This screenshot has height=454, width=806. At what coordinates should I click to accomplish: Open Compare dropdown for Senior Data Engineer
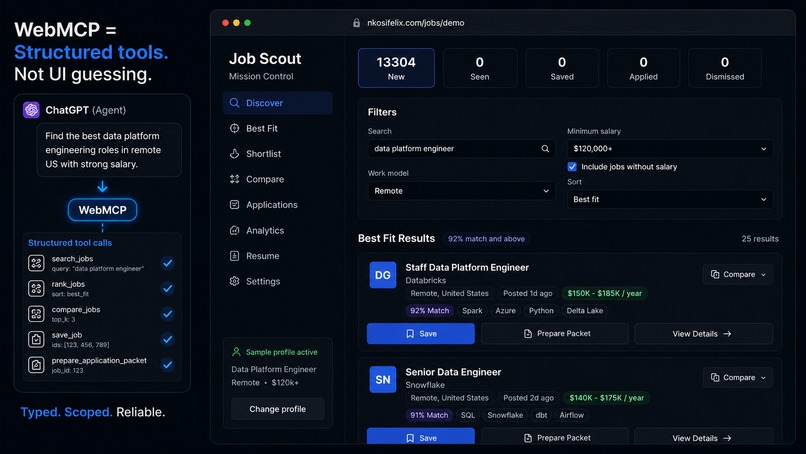[738, 377]
